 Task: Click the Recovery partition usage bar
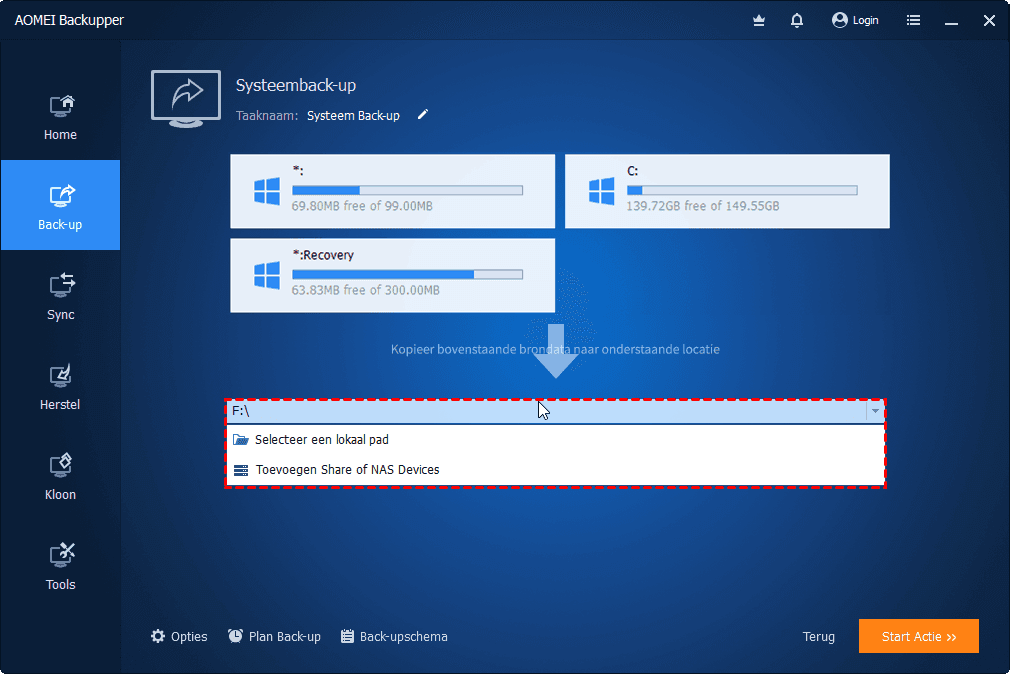(407, 274)
